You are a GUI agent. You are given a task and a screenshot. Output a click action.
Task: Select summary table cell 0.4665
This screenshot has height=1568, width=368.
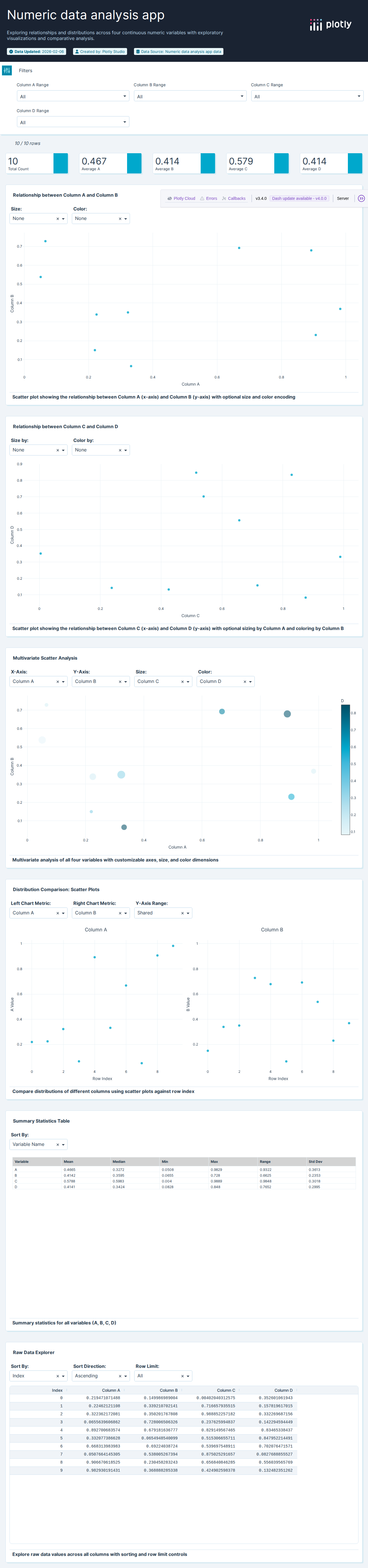coord(86,1169)
